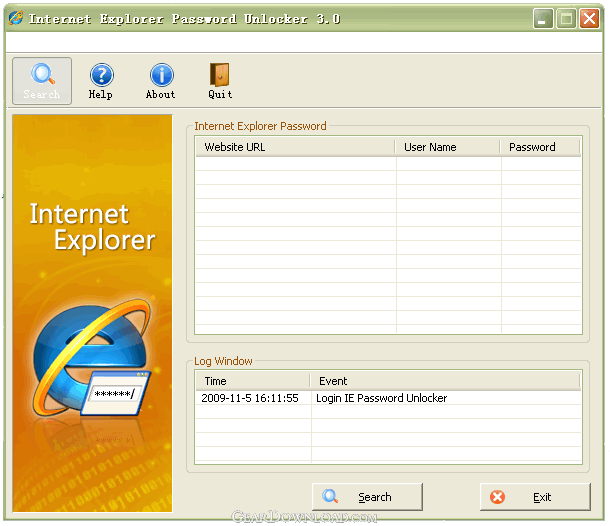This screenshot has height=526, width=610.
Task: Click the IE icon in title bar
Action: 16,18
